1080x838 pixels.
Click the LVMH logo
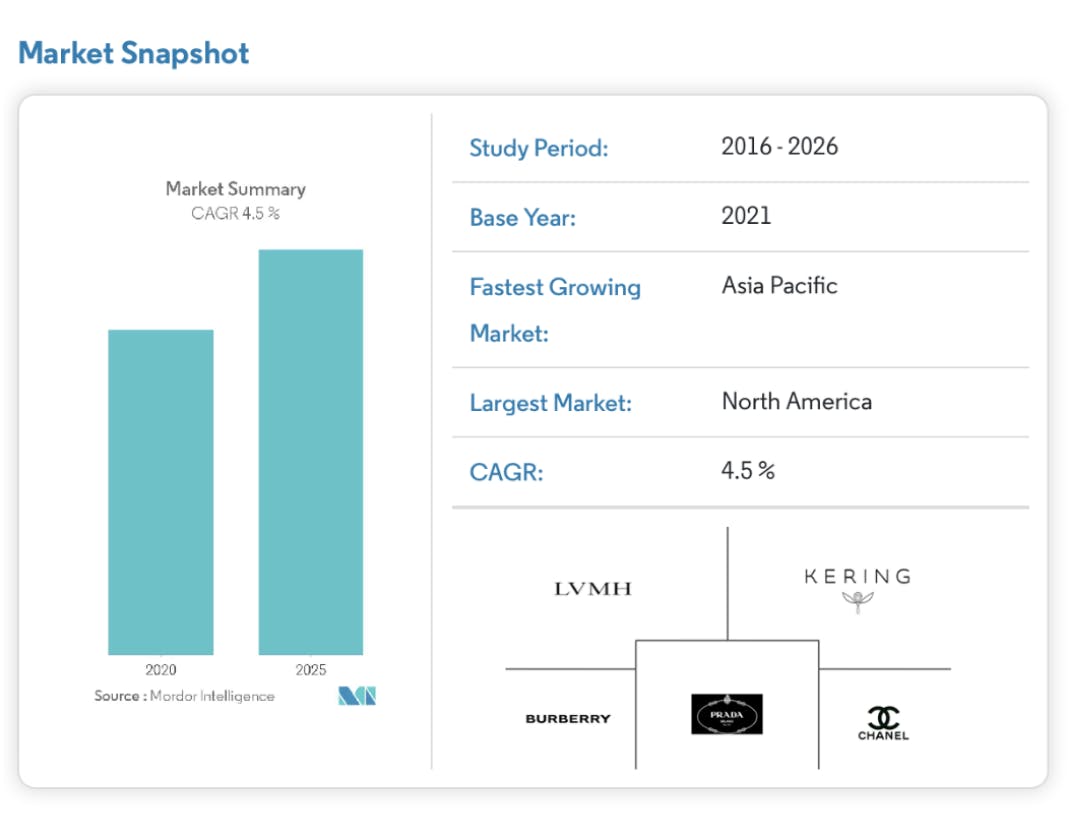point(593,589)
